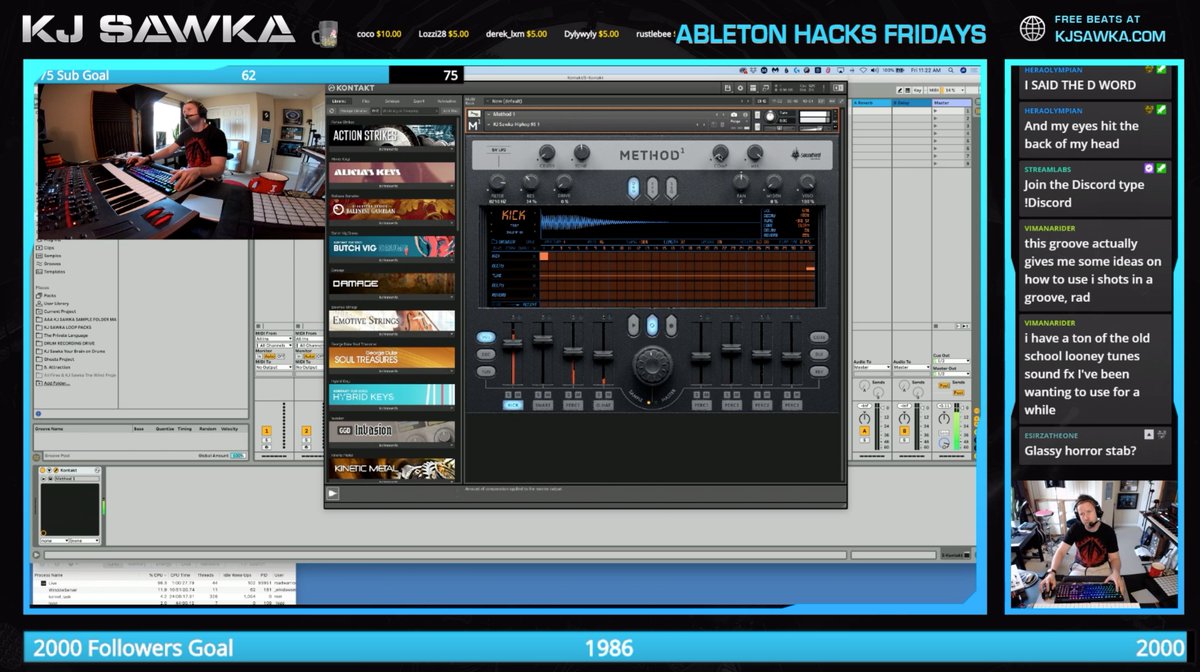Open Alicia's Keys library banner
The height and width of the screenshot is (672, 1200).
pos(392,173)
